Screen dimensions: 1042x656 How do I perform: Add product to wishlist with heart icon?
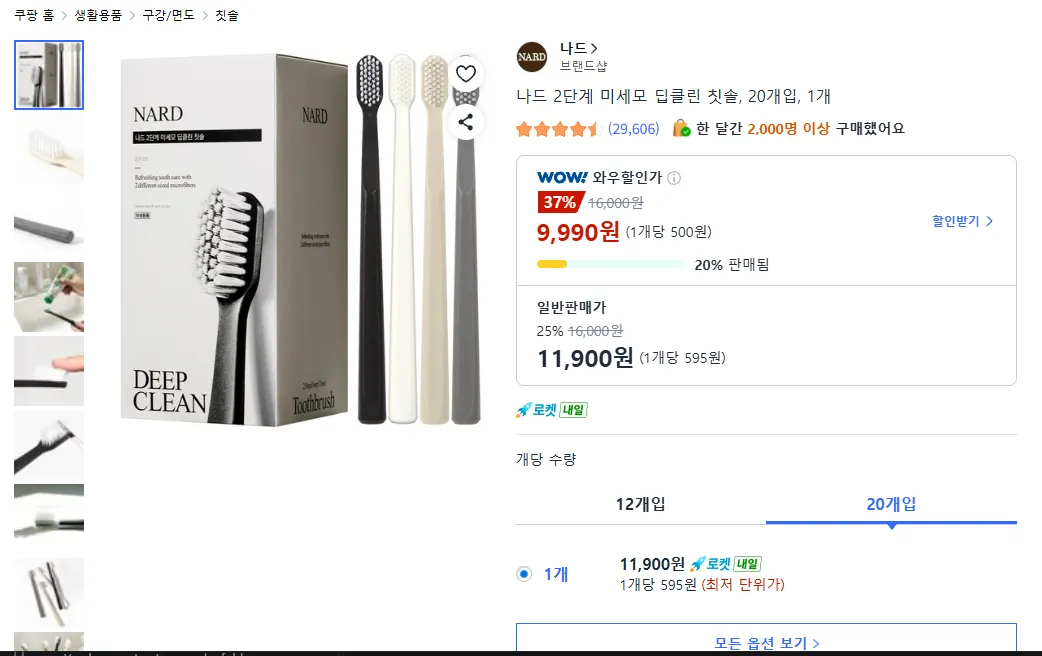(466, 74)
